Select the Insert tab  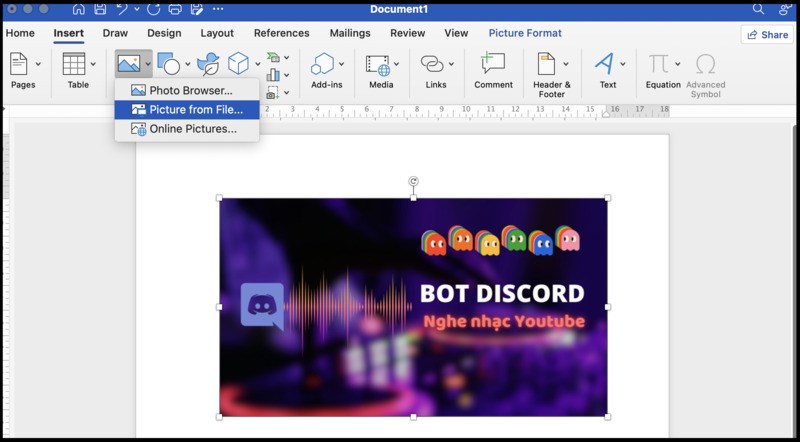[x=68, y=33]
